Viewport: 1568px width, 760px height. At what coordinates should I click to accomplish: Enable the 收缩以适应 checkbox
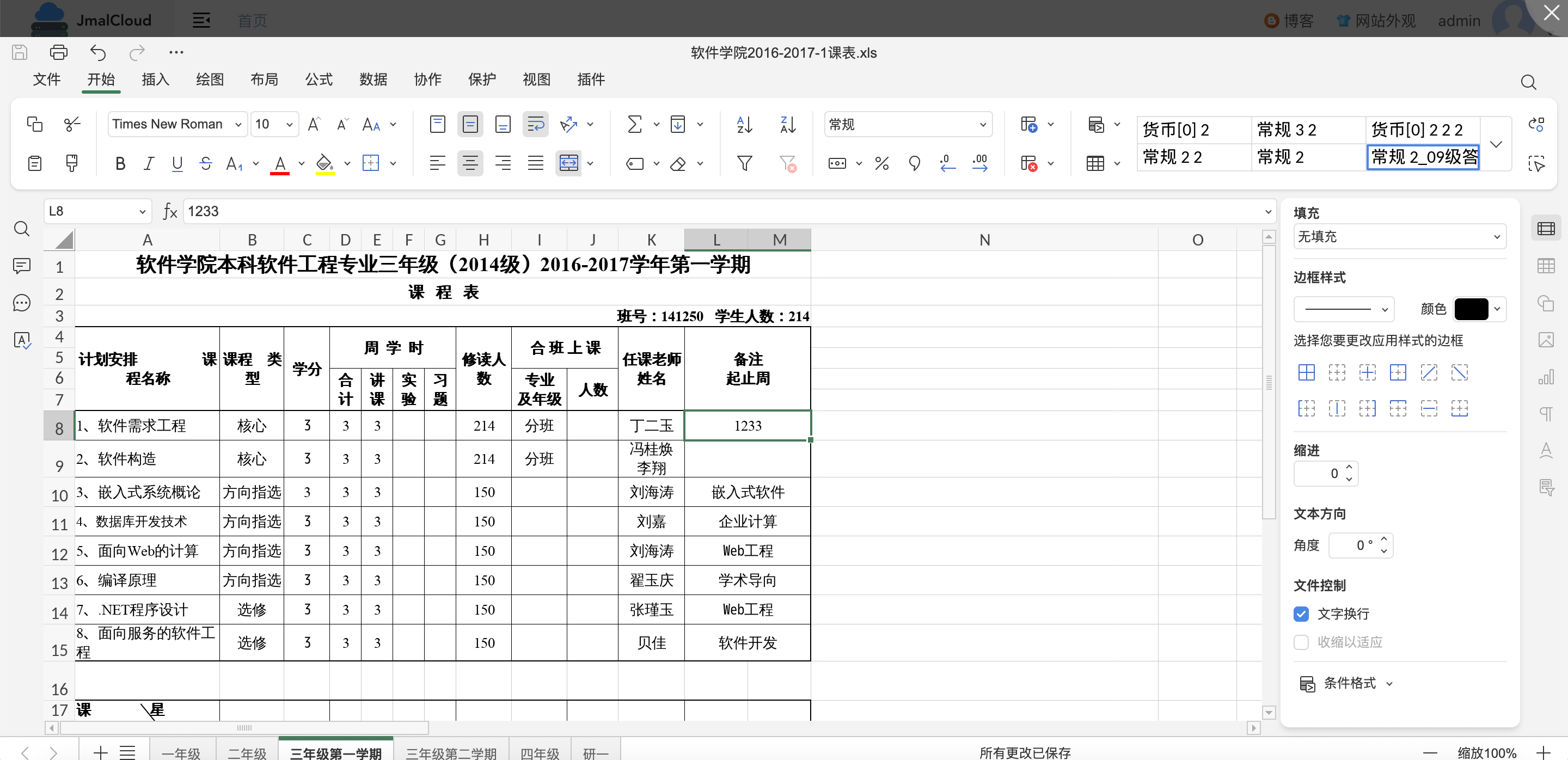point(1301,642)
